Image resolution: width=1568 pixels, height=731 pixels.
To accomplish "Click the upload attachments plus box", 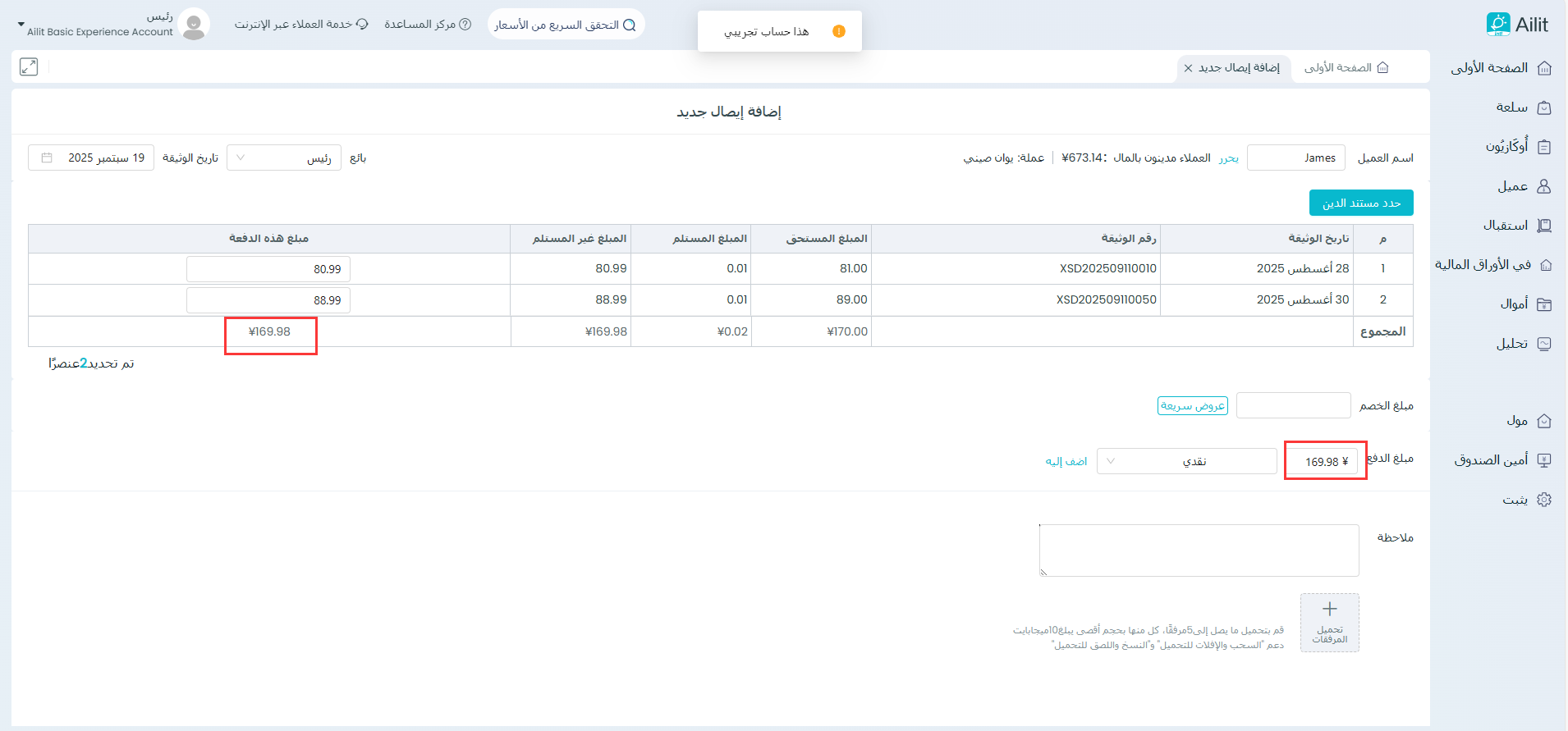I will pyautogui.click(x=1329, y=623).
